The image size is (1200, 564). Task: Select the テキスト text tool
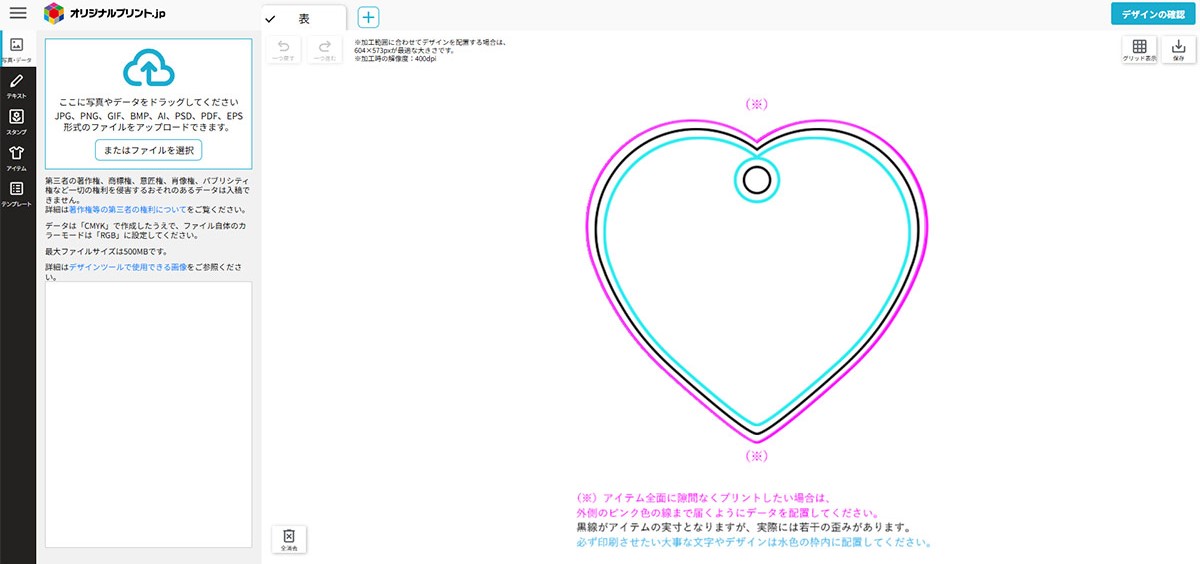pyautogui.click(x=17, y=85)
